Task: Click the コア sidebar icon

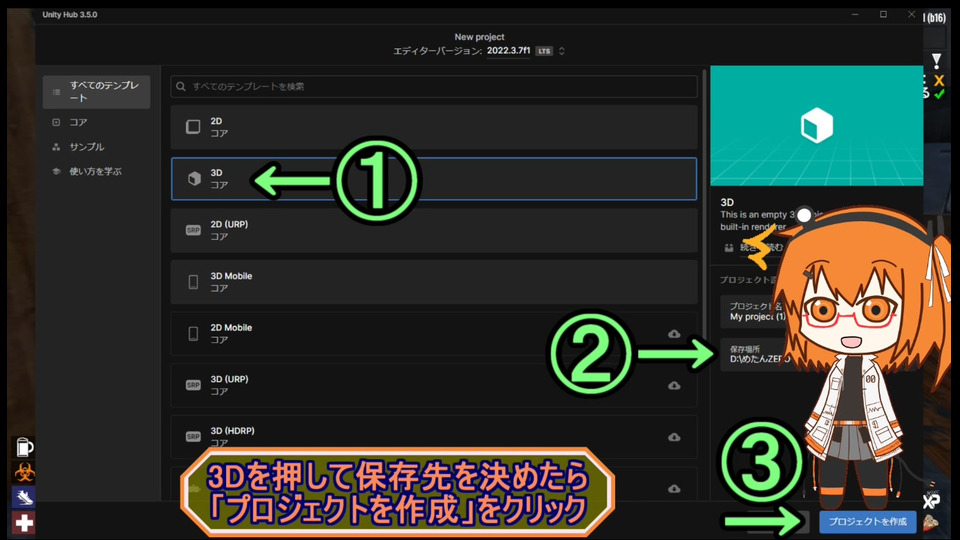Action: [x=56, y=122]
